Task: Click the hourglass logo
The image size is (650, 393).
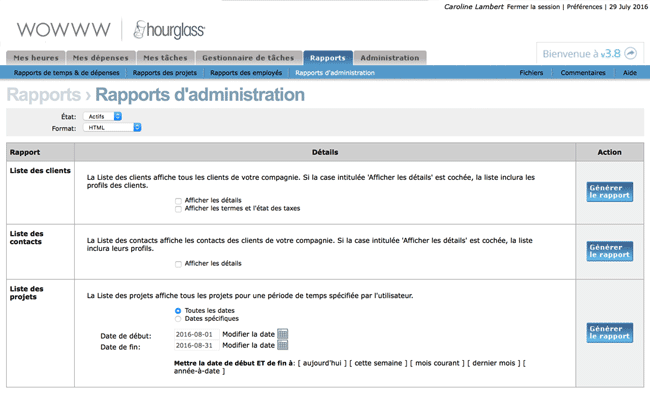Action: tap(169, 30)
